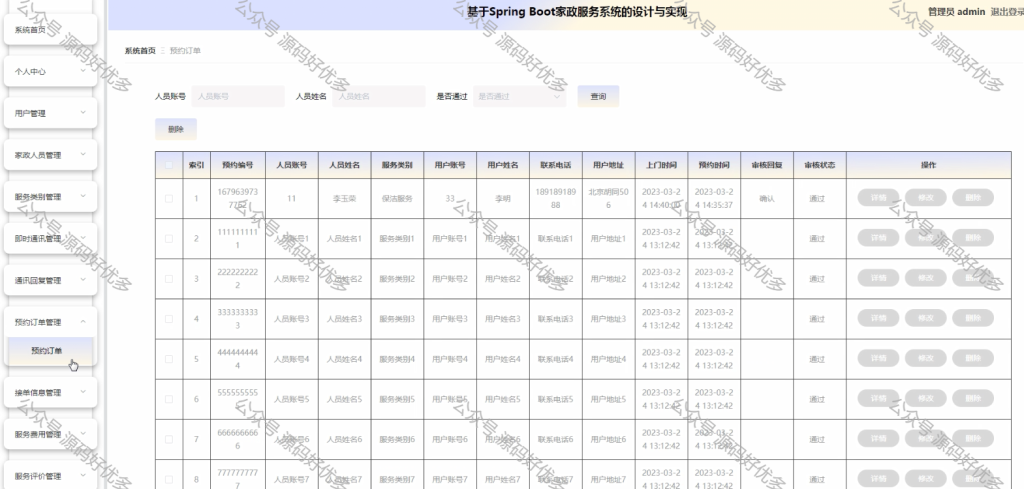Open 详情 for the 人员姓名4 row
The height and width of the screenshot is (489, 1024).
tap(878, 358)
